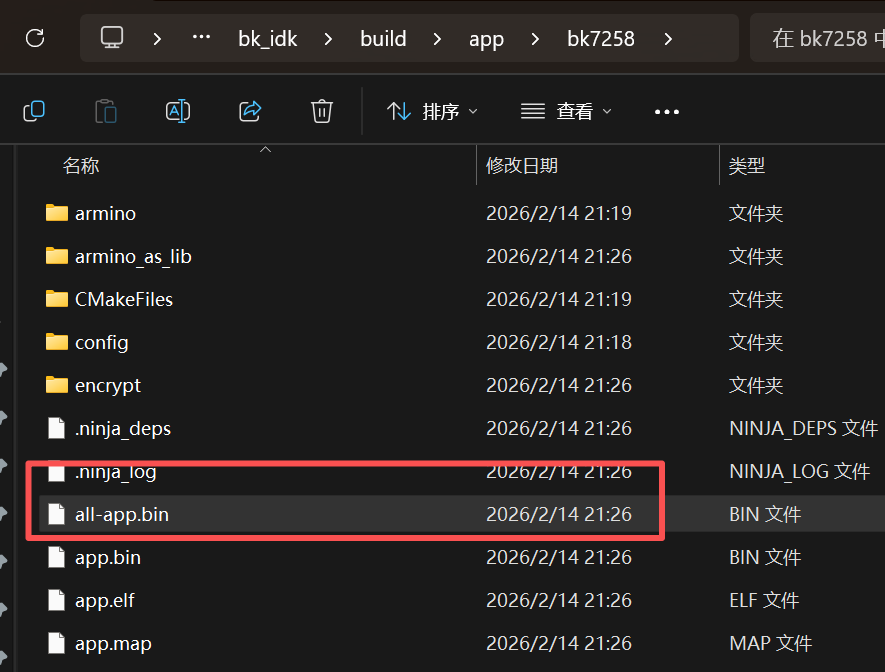Open the 排序 sort dropdown
Viewport: 885px width, 672px height.
[x=432, y=111]
